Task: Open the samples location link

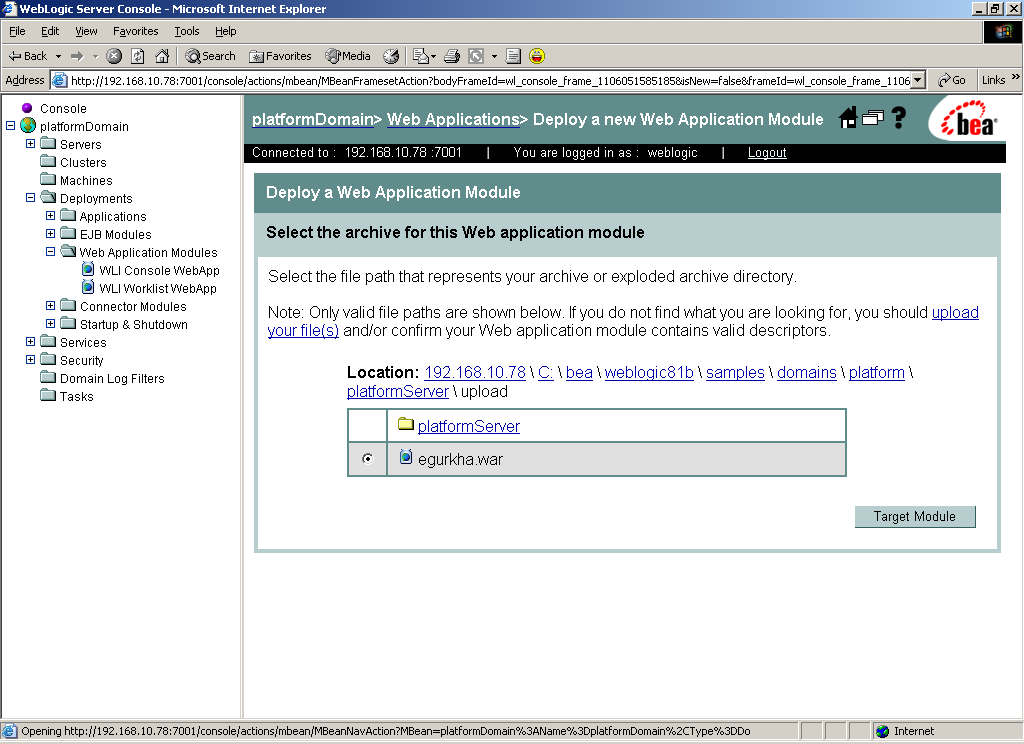Action: pyautogui.click(x=735, y=372)
